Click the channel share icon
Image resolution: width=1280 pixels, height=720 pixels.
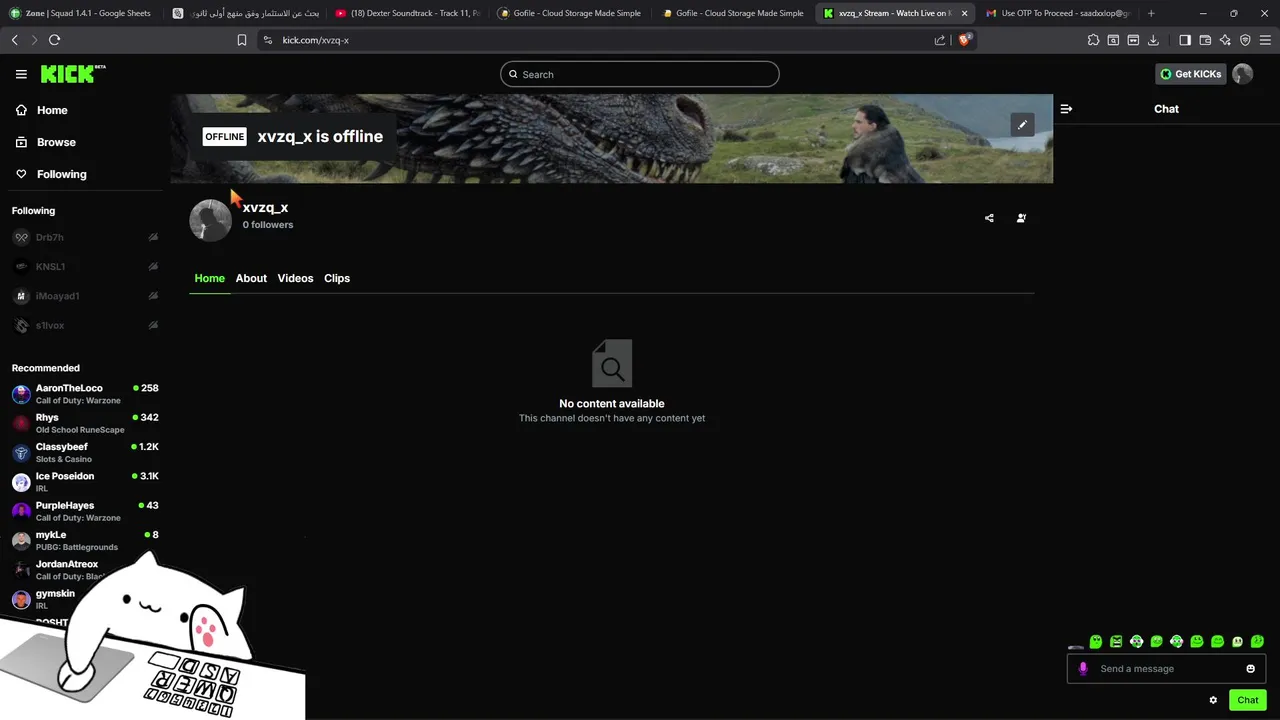(989, 218)
